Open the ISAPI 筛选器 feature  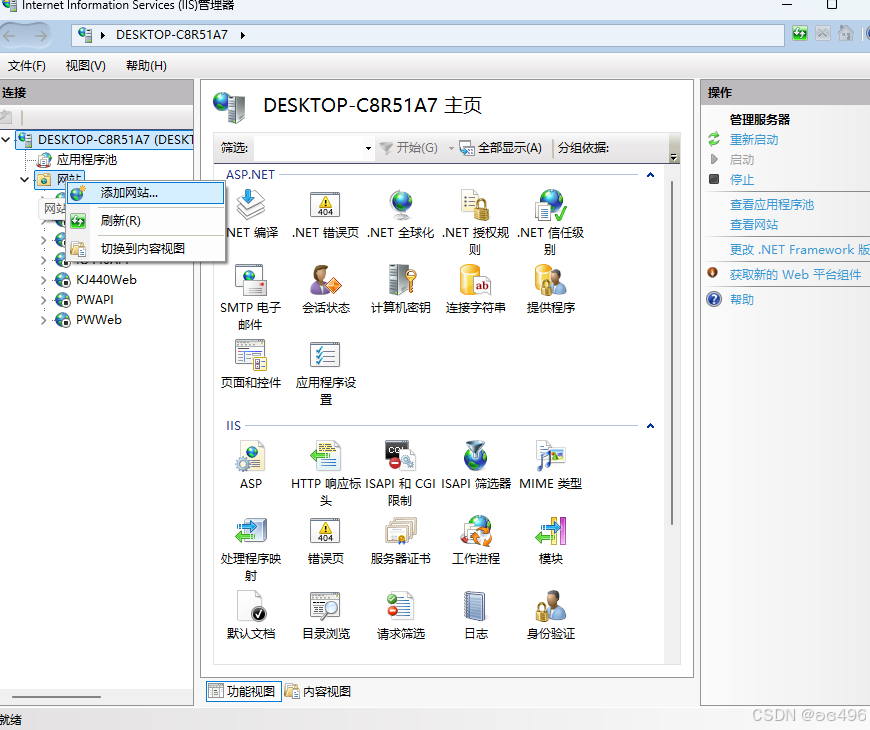(476, 465)
